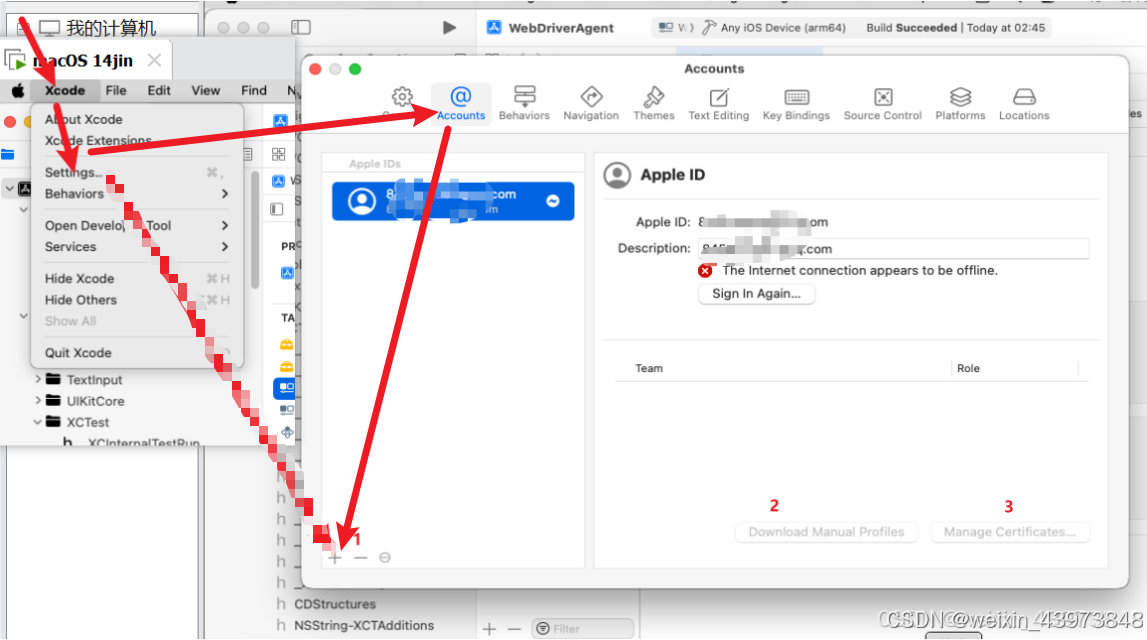Open the Find menu

[x=254, y=91]
